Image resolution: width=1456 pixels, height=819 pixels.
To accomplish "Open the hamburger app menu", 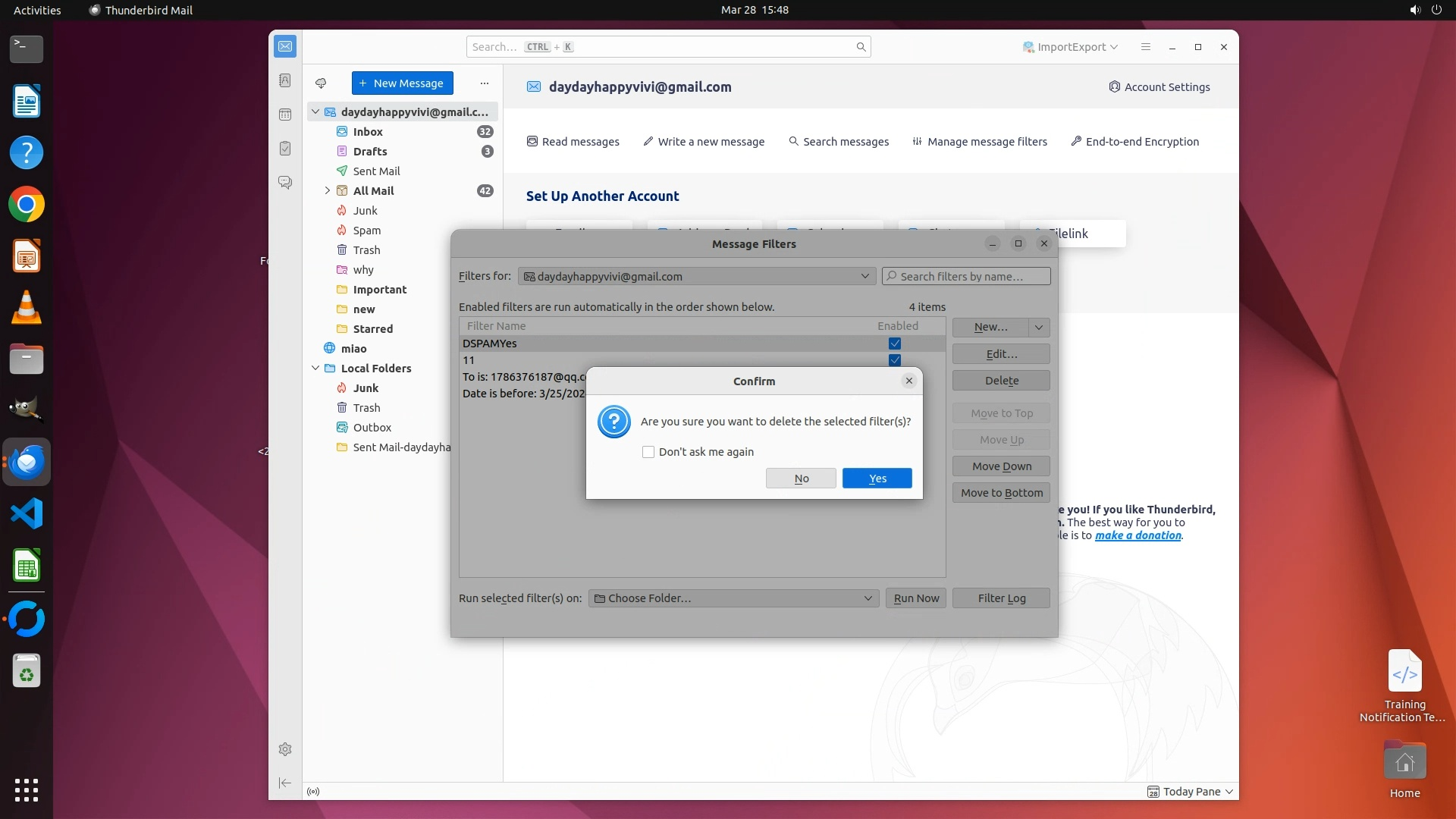I will tap(1146, 47).
